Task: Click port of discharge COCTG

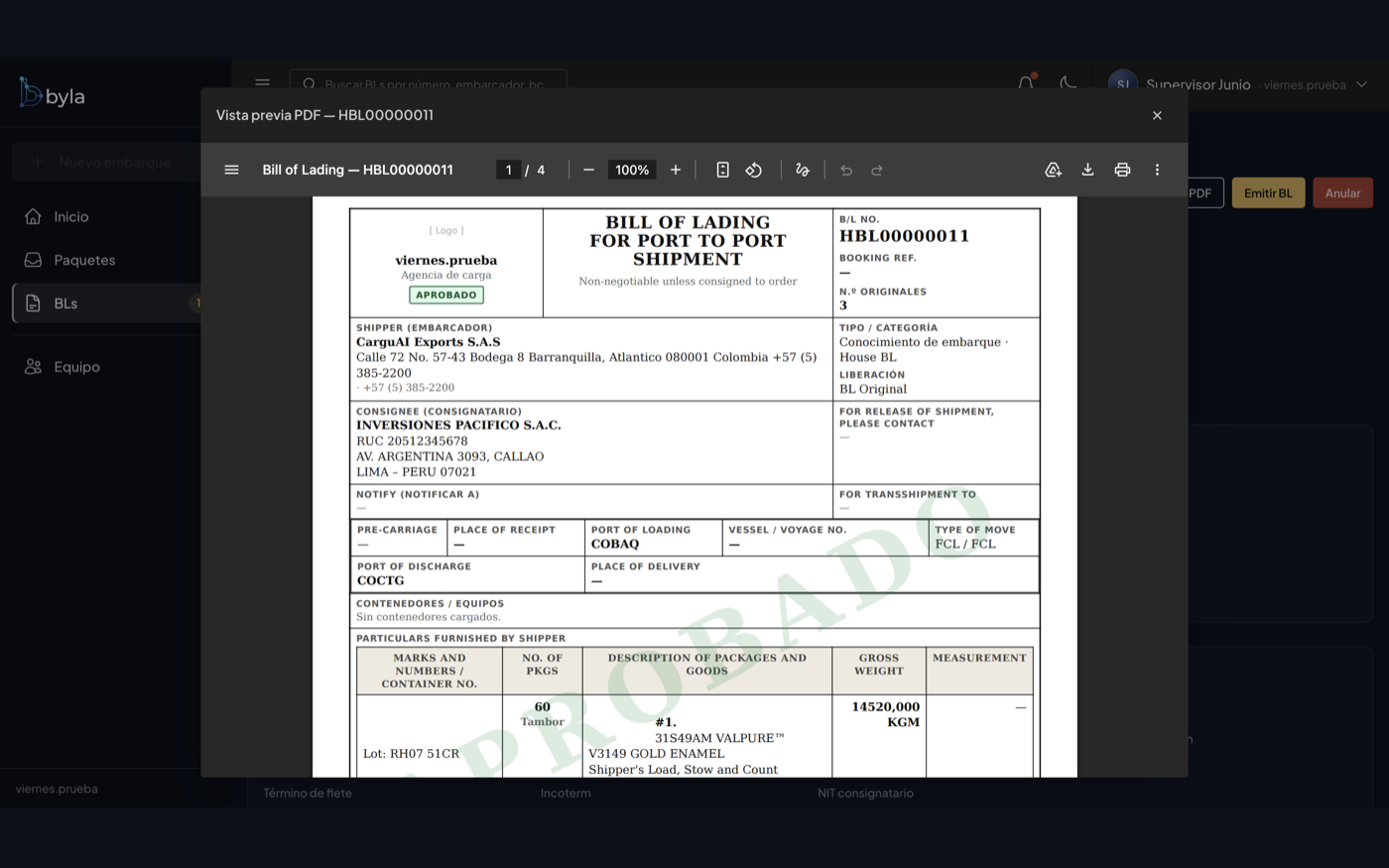Action: point(381,580)
